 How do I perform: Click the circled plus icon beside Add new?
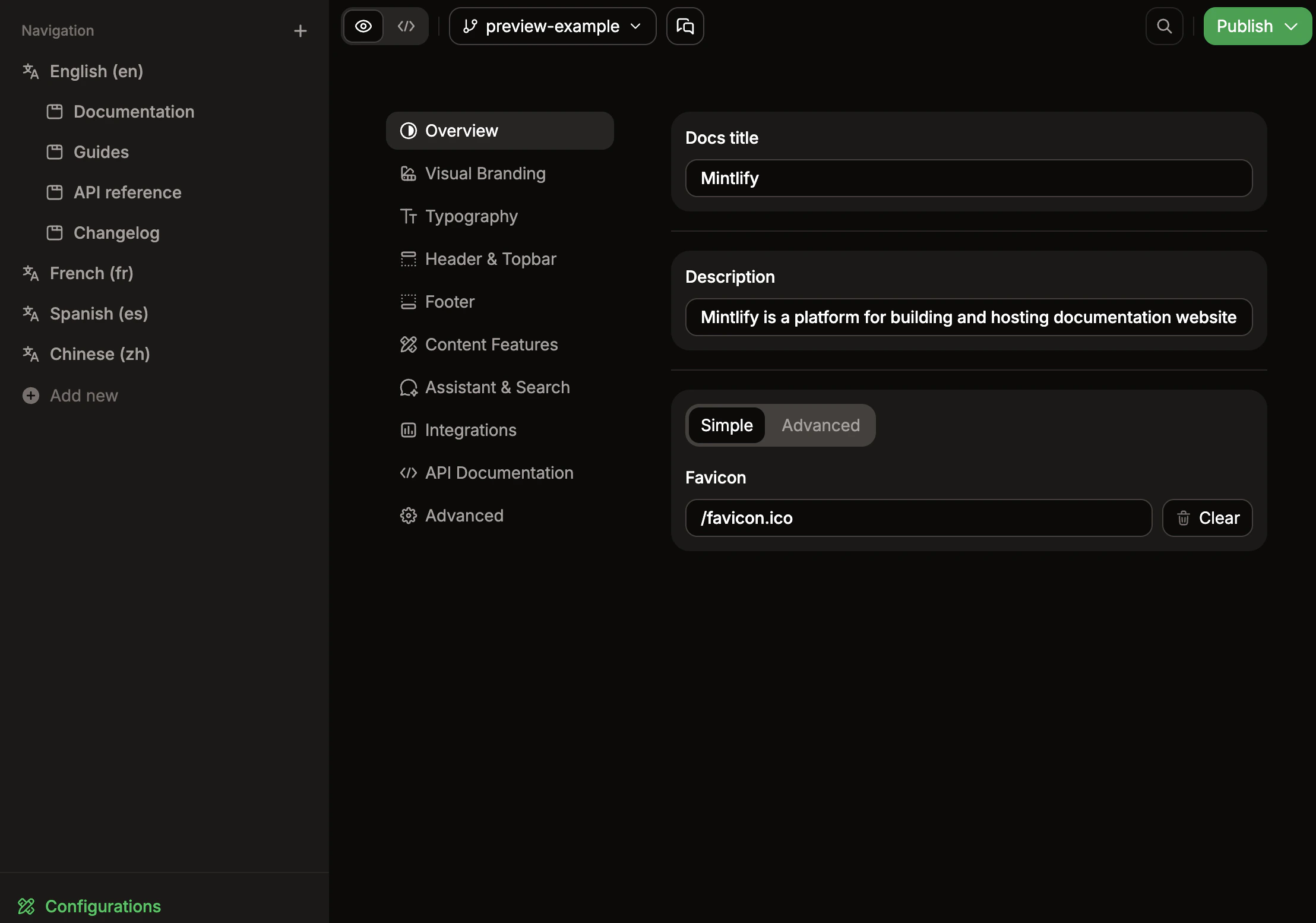31,396
